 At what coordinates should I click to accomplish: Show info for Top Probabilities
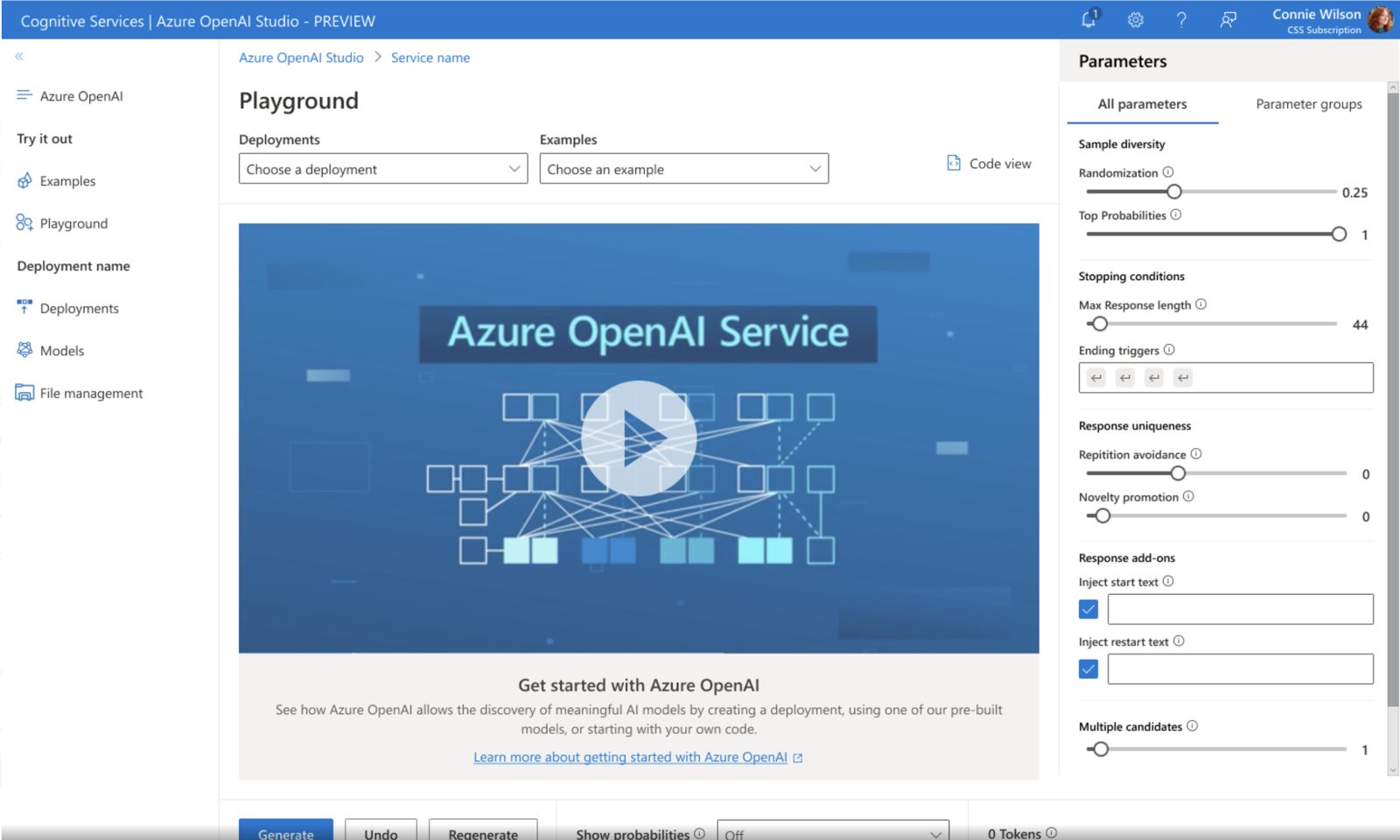tap(1176, 214)
